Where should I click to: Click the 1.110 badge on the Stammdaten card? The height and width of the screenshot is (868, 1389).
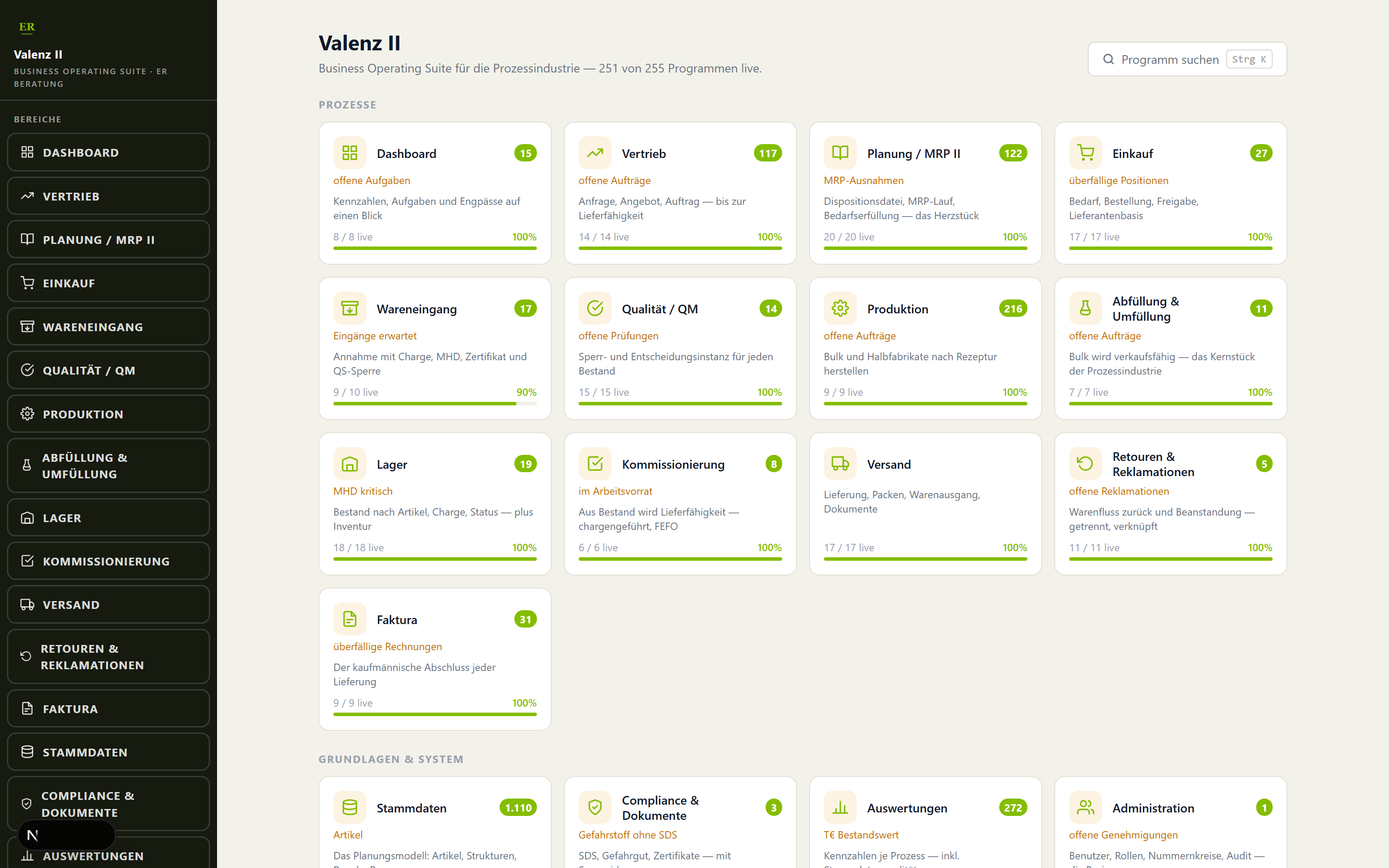point(518,808)
